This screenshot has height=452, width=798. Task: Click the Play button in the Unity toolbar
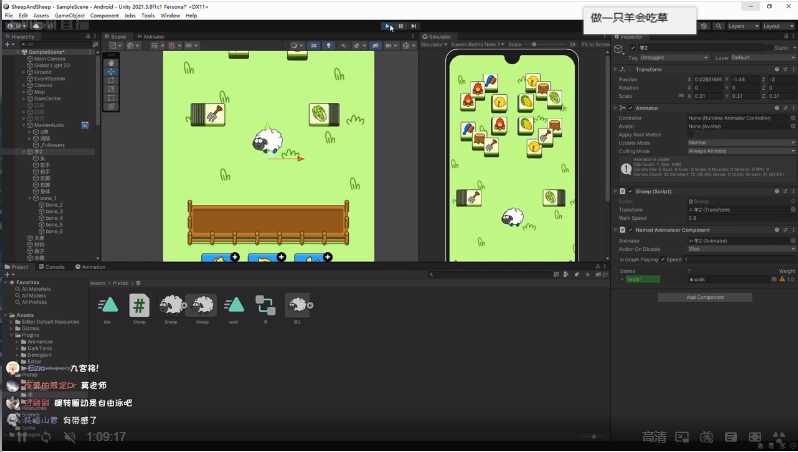(x=388, y=26)
